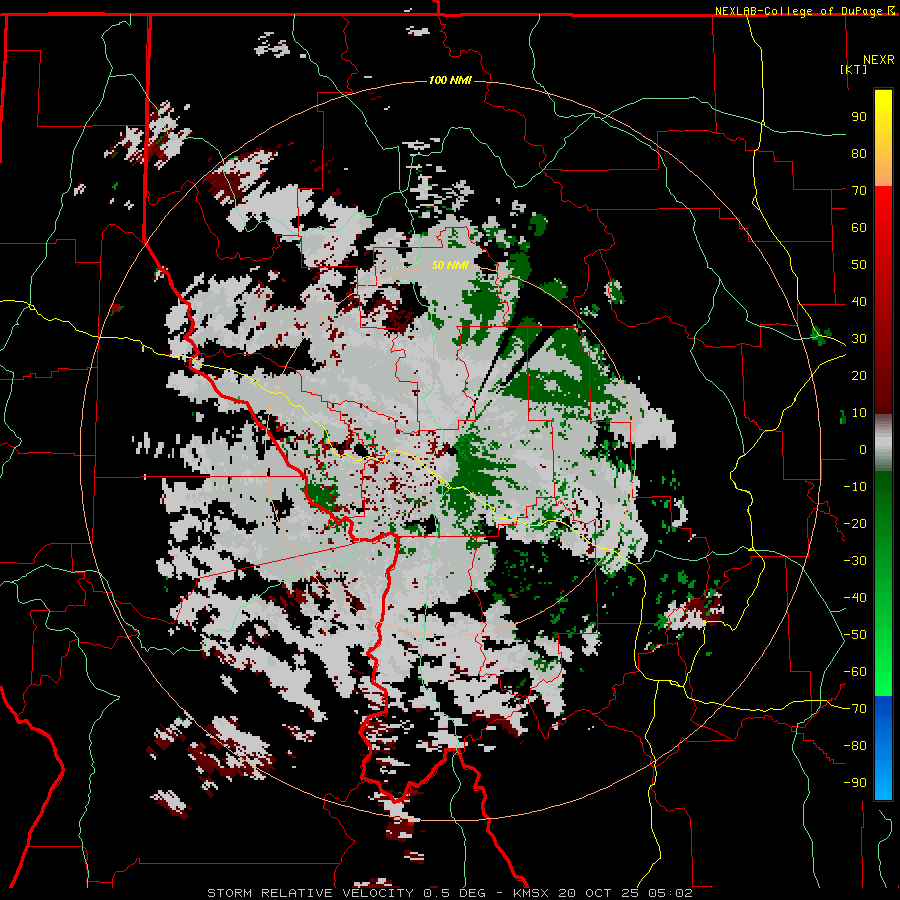
Task: Click the -20 knot scale label
Action: coord(855,523)
